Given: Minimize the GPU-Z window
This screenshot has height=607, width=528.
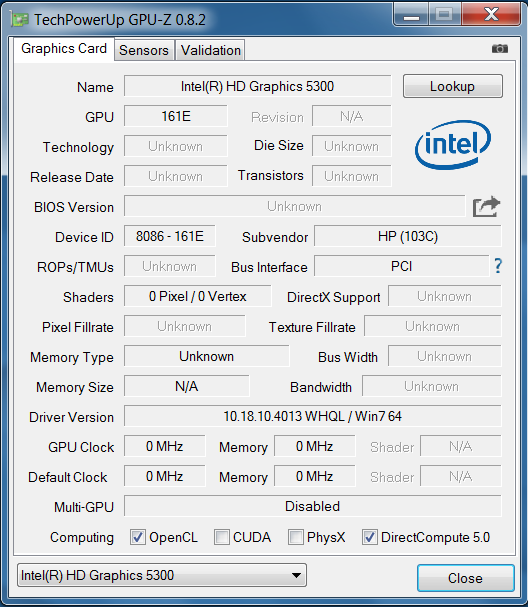Looking at the screenshot, I should pyautogui.click(x=411, y=15).
